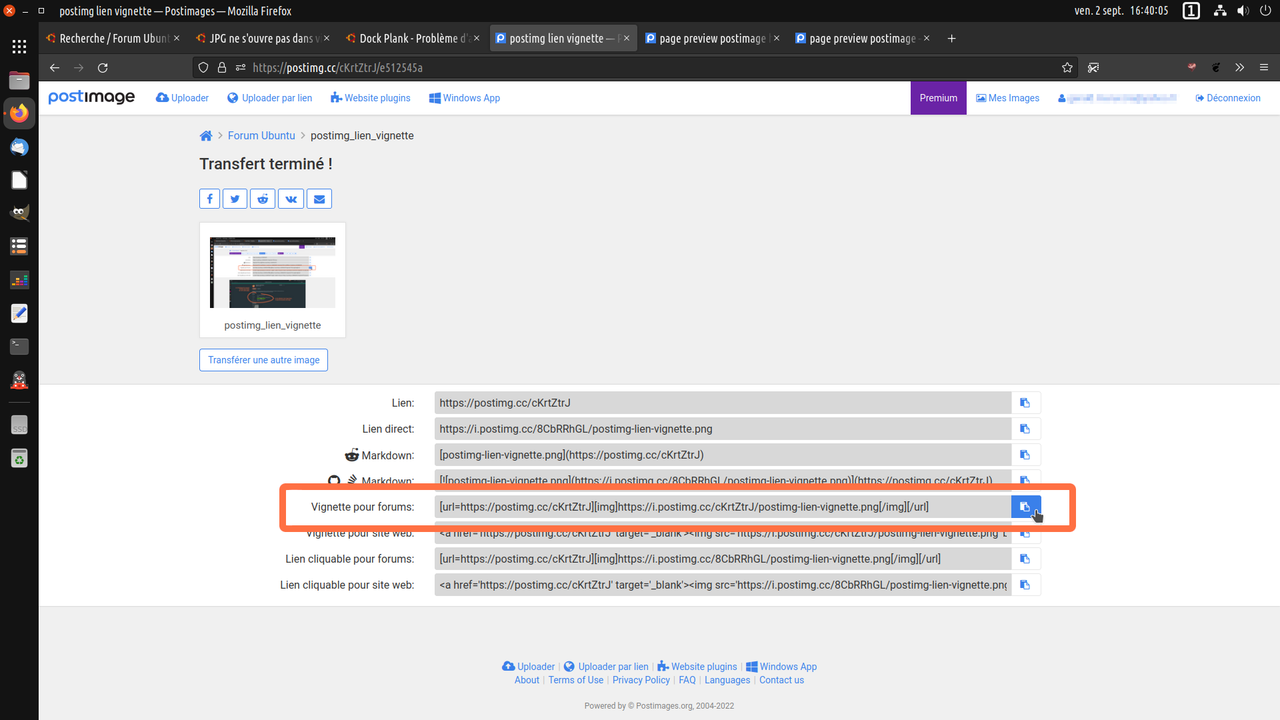This screenshot has height=720, width=1280.
Task: Copy the Lien direct URL
Action: 1025,429
